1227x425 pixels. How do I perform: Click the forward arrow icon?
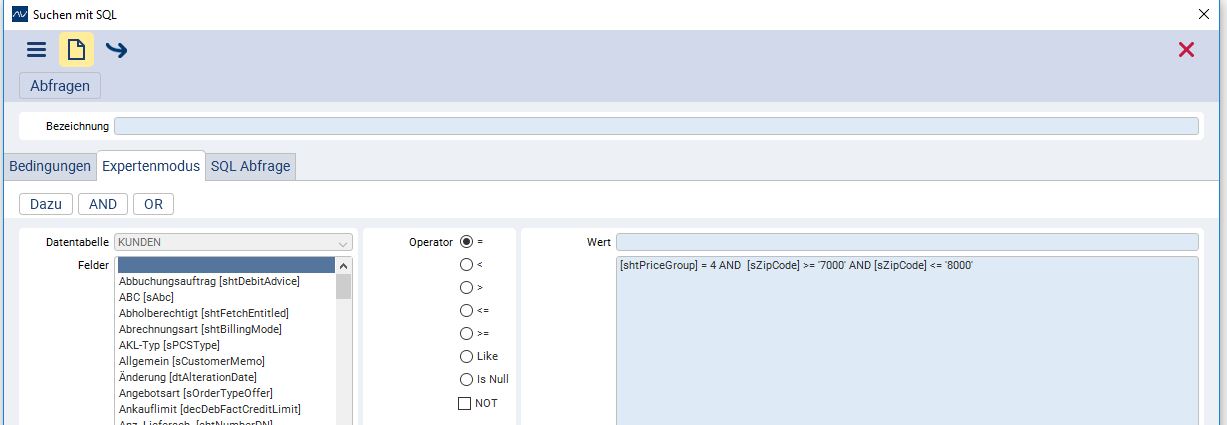[x=116, y=50]
